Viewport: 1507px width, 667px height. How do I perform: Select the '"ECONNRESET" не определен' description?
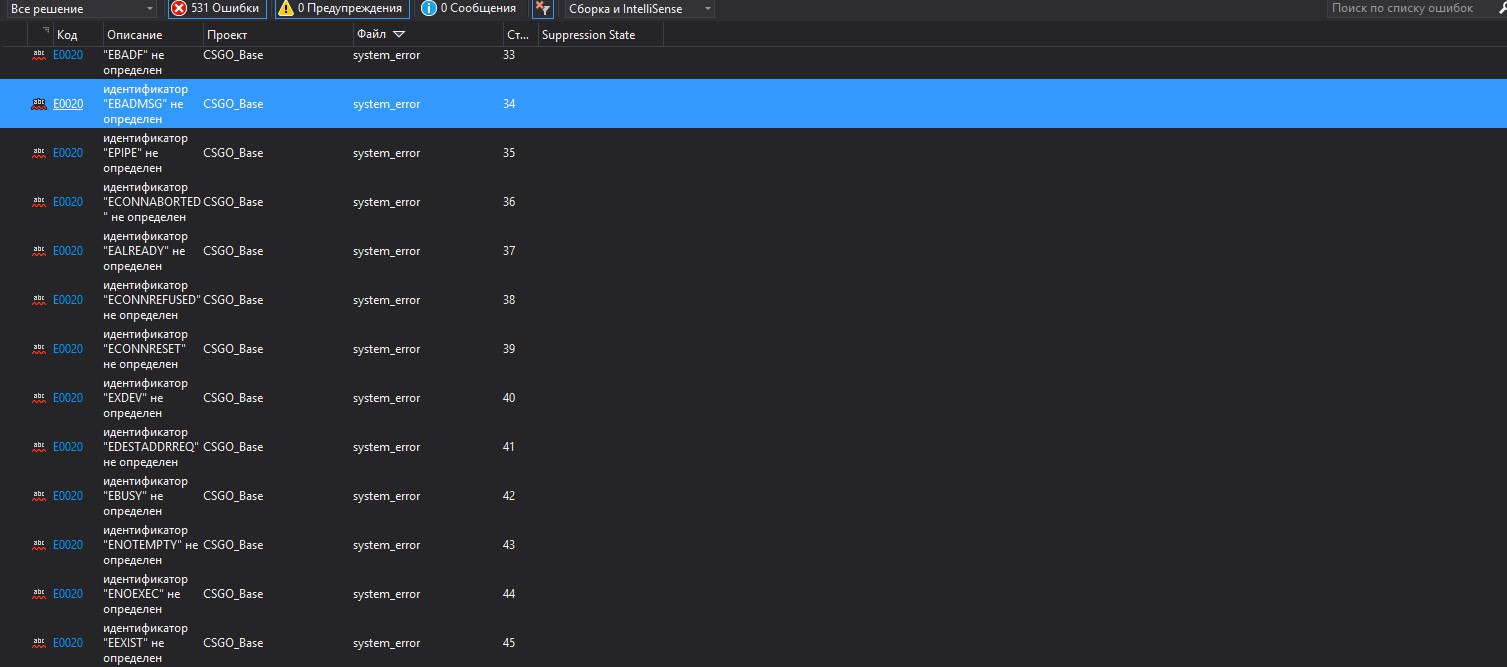tap(145, 349)
